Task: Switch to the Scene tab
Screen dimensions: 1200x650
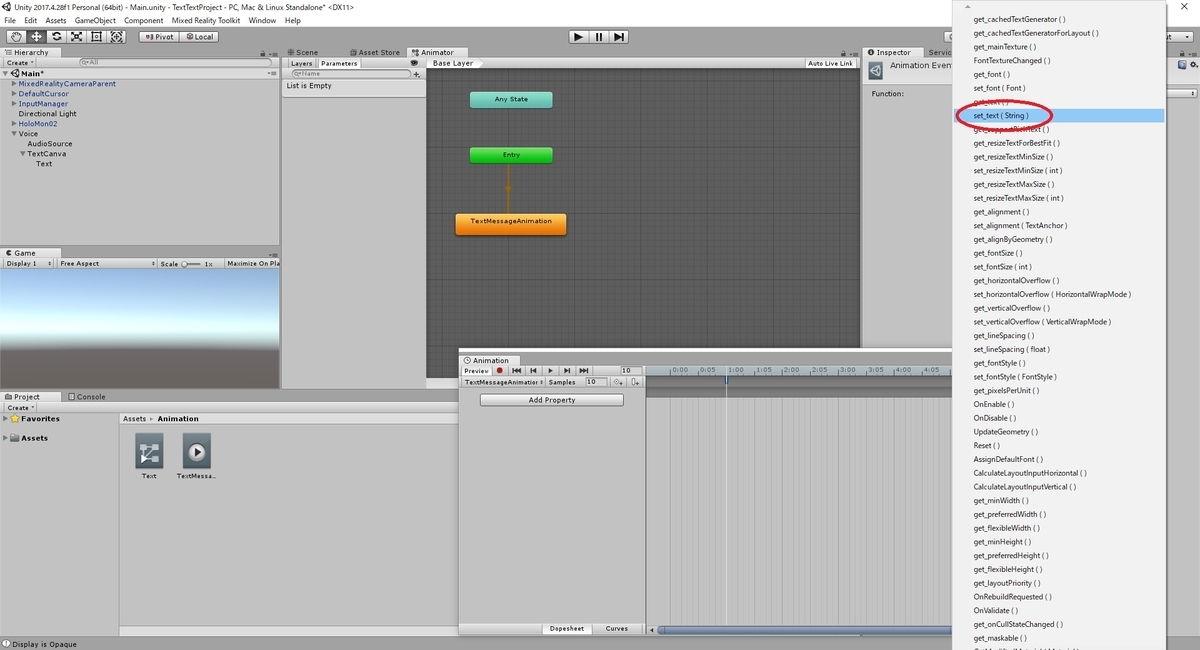Action: tap(302, 52)
